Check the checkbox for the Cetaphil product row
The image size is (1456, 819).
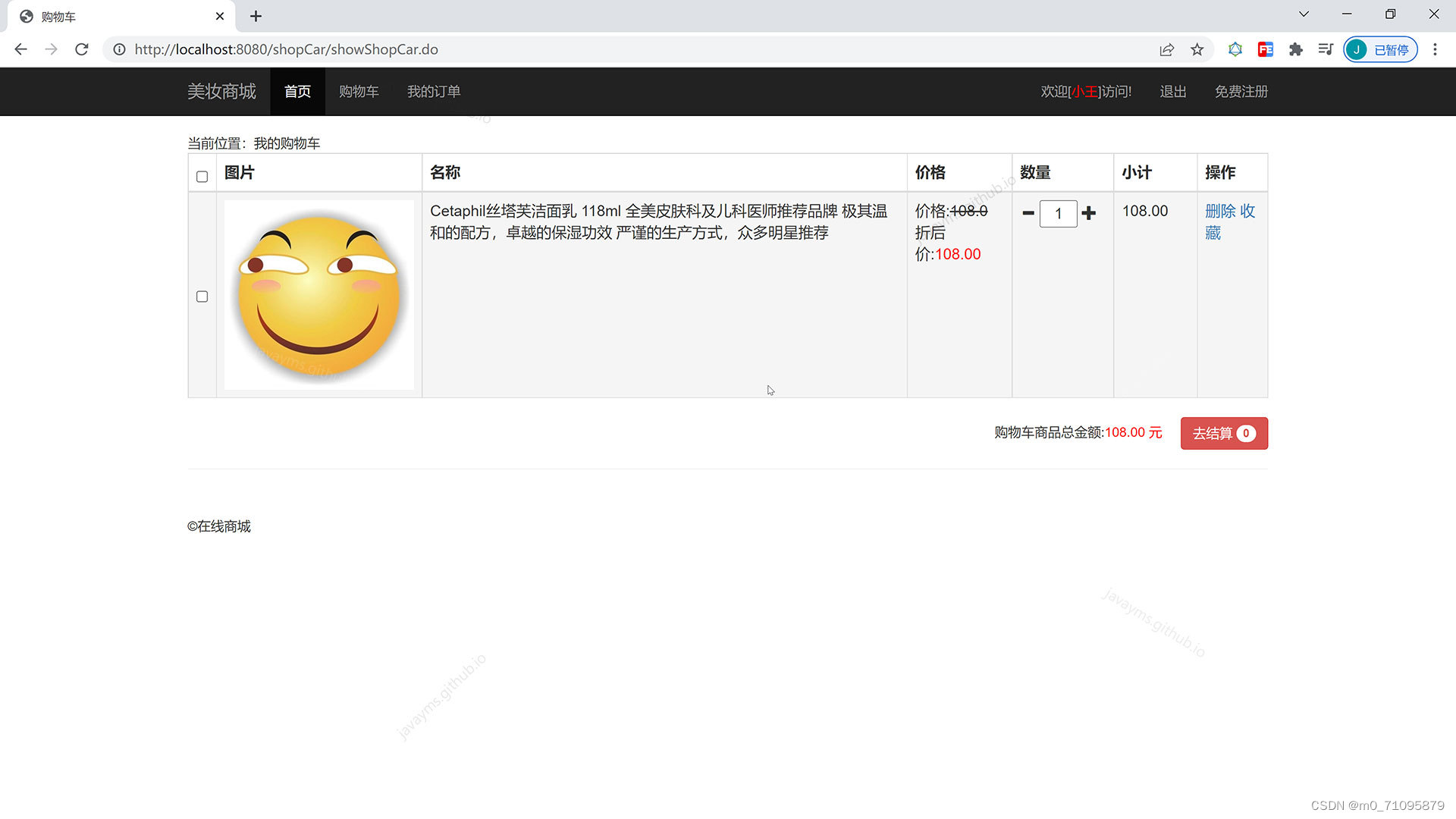[202, 297]
